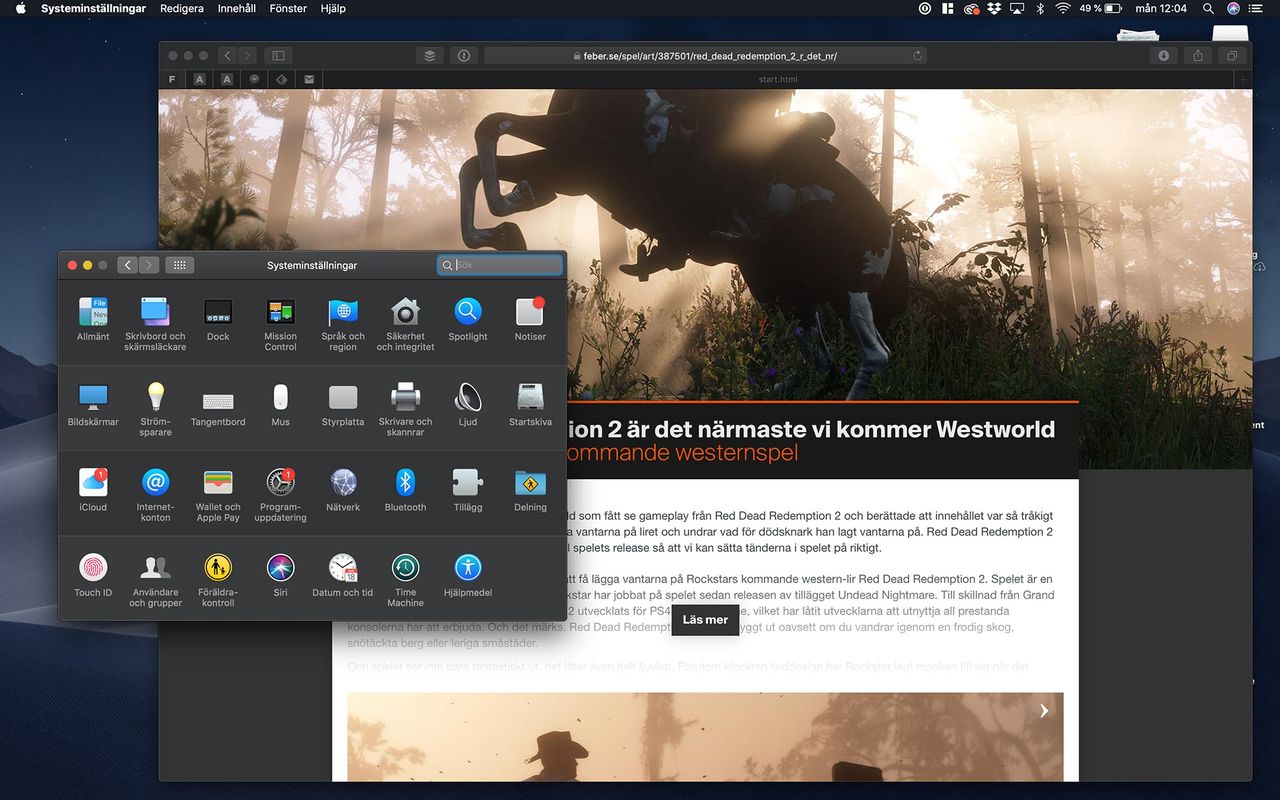Open the Apple menu

pos(20,8)
